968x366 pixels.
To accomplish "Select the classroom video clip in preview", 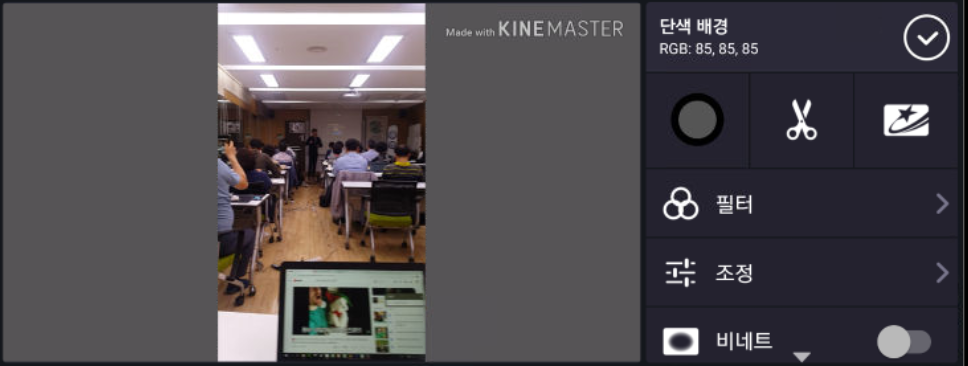I will pos(321,182).
